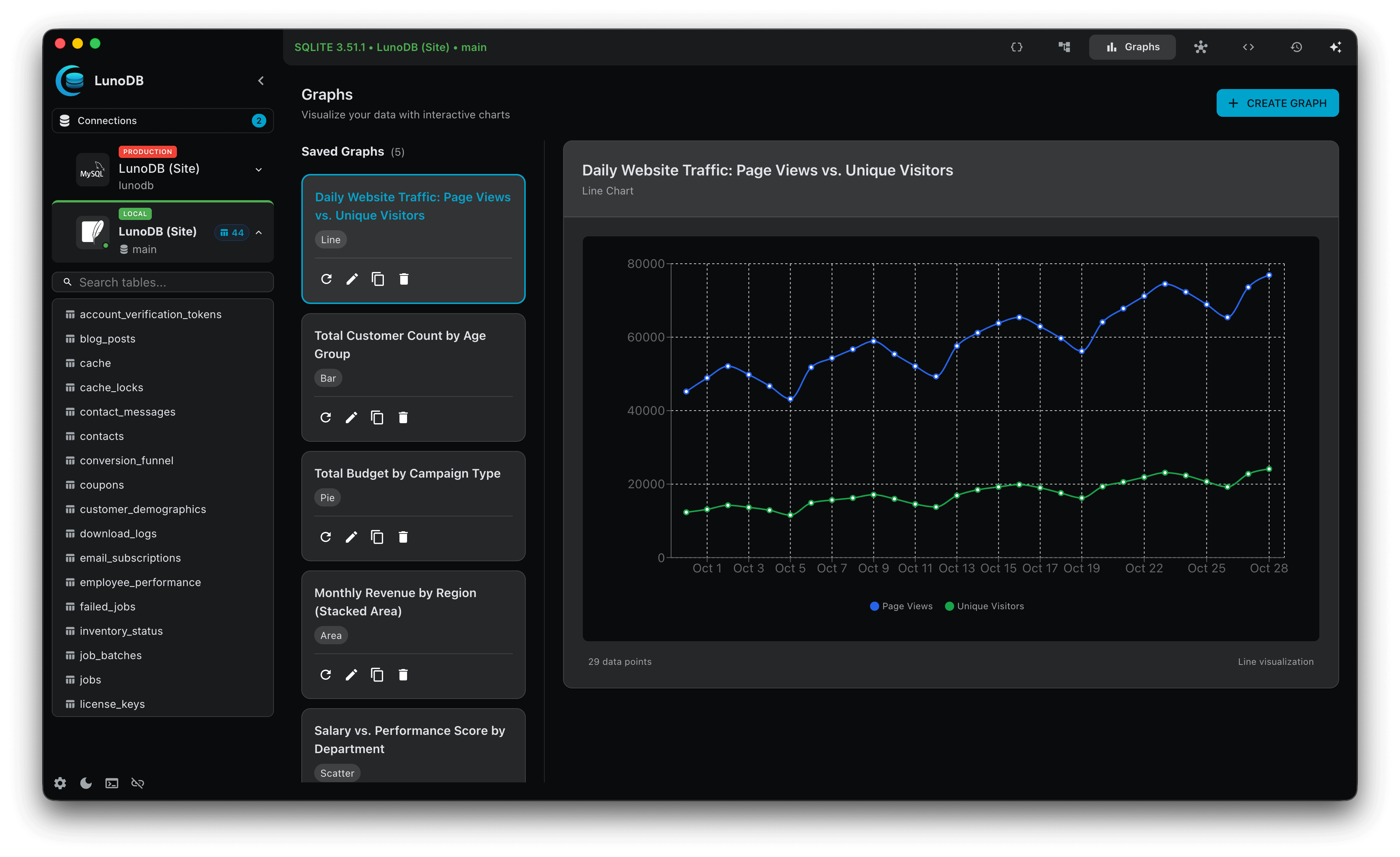The height and width of the screenshot is (857, 1400).
Task: Select the customer_demographics table
Action: pyautogui.click(x=143, y=509)
